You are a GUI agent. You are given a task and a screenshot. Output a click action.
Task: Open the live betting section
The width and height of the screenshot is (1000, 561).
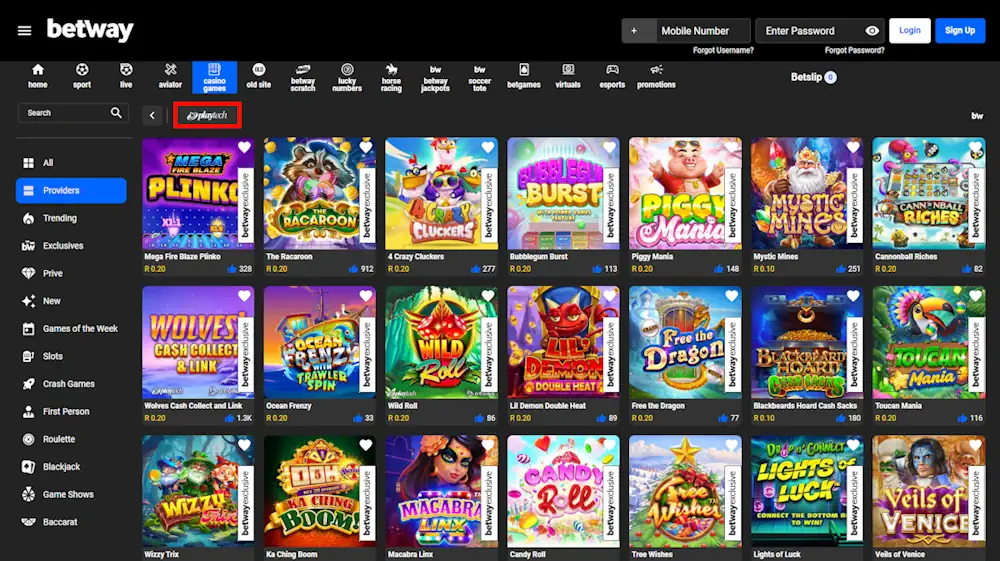pyautogui.click(x=126, y=76)
